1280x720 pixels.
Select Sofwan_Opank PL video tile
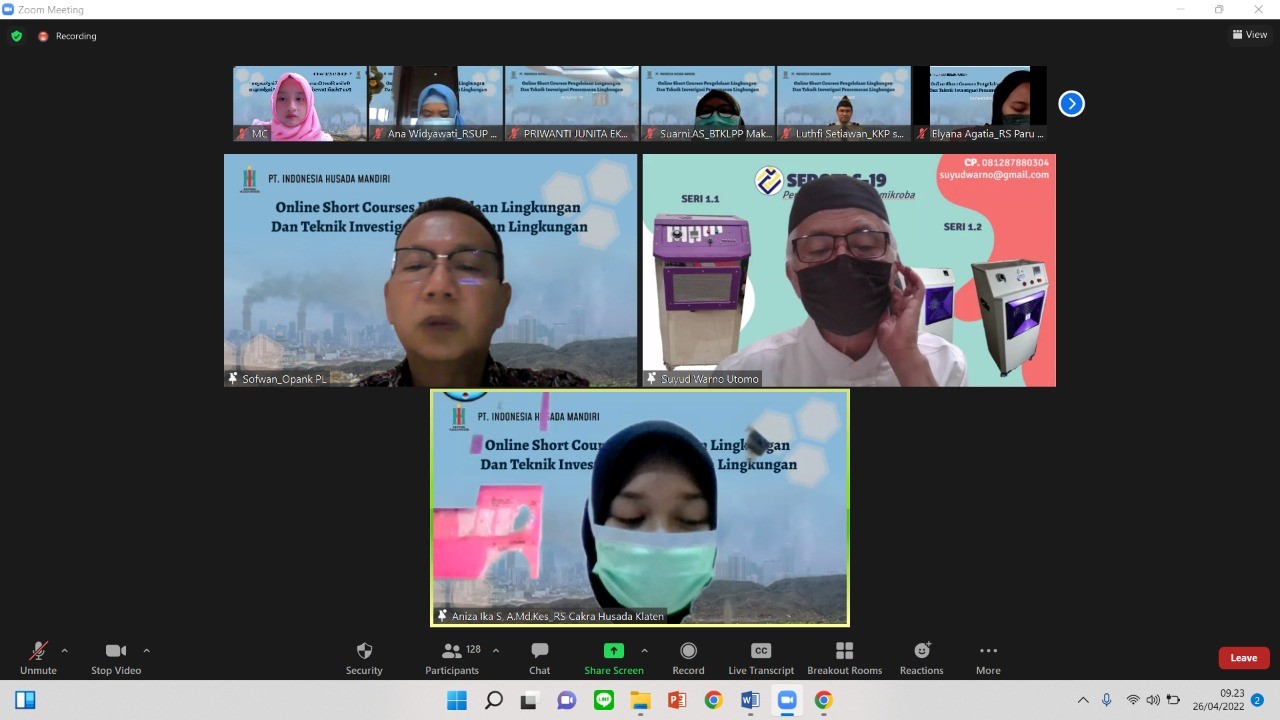click(x=430, y=270)
